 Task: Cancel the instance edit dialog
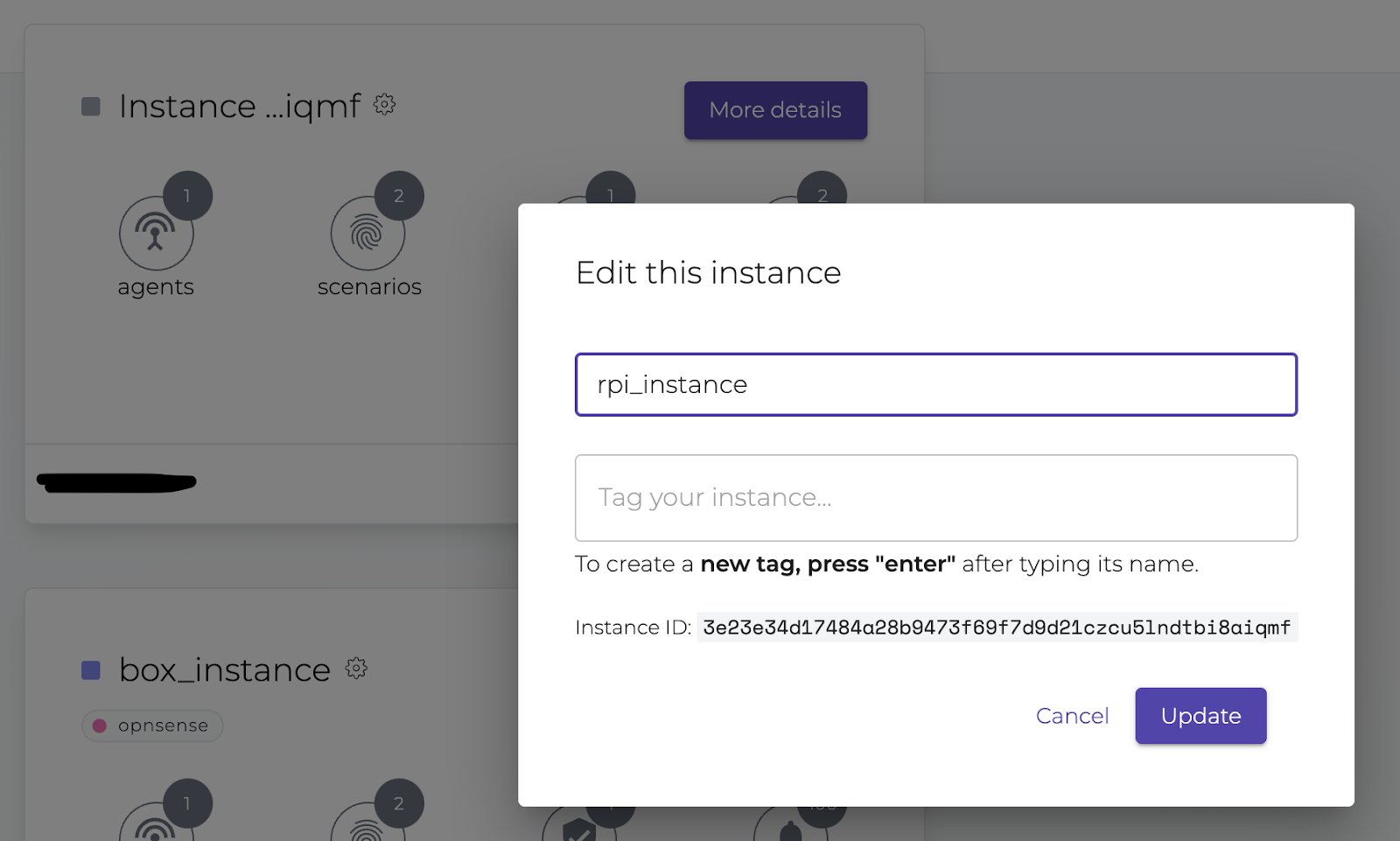pos(1072,716)
